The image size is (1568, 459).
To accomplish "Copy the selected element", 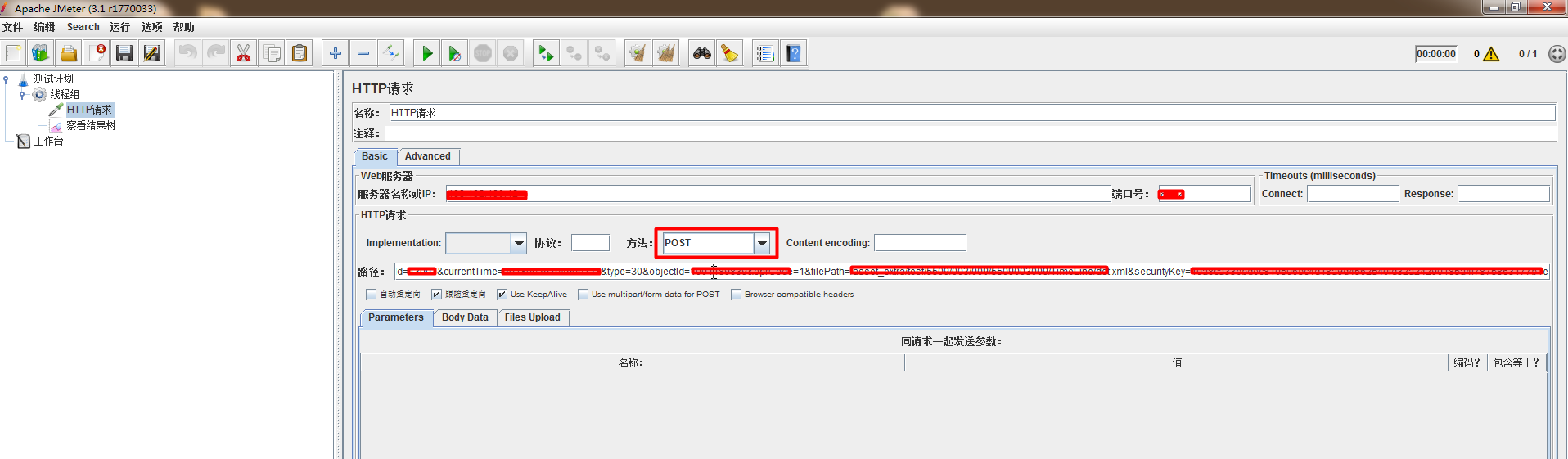I will click(272, 54).
